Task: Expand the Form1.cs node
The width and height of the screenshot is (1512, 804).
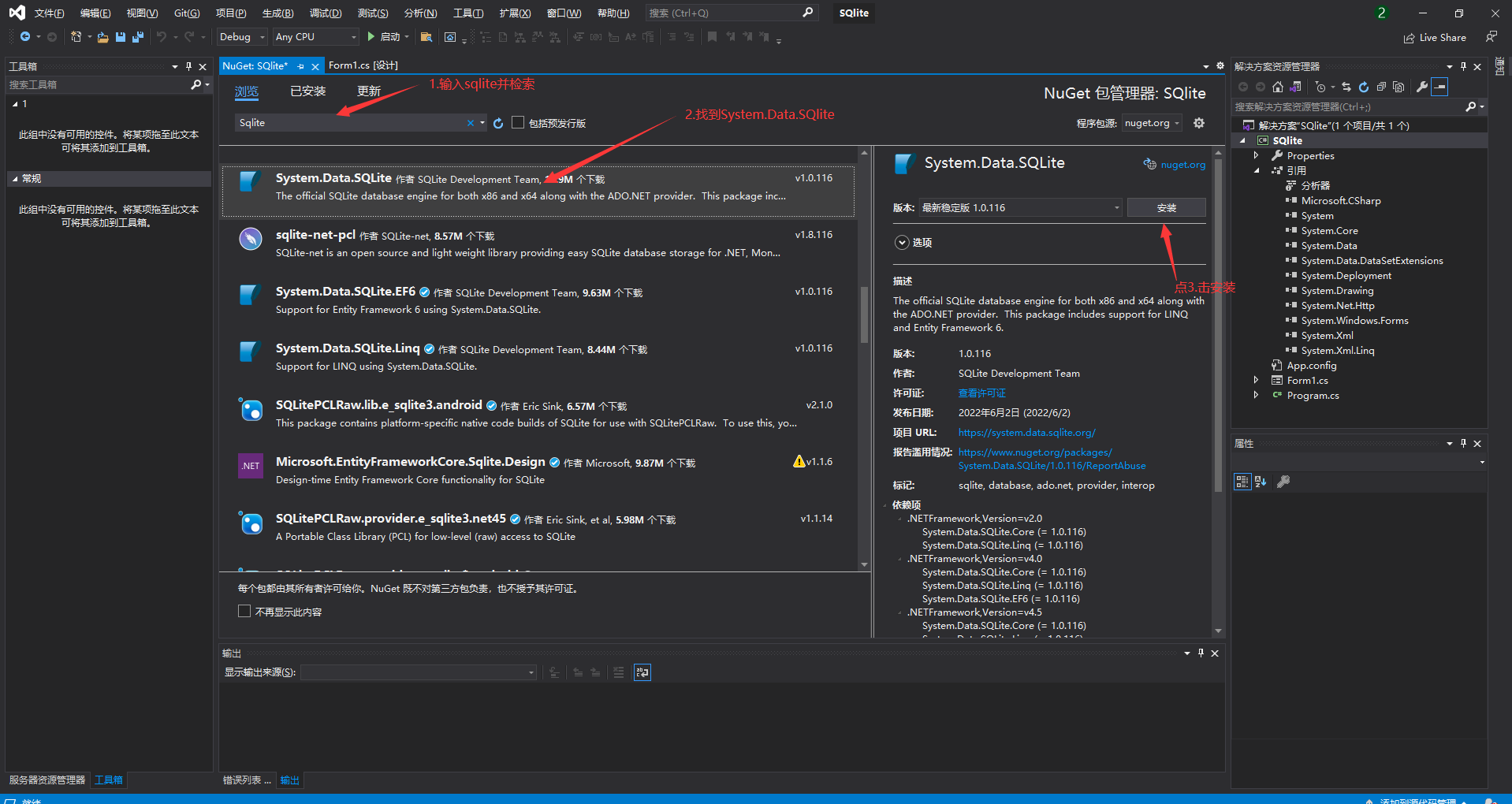Action: click(x=1257, y=381)
